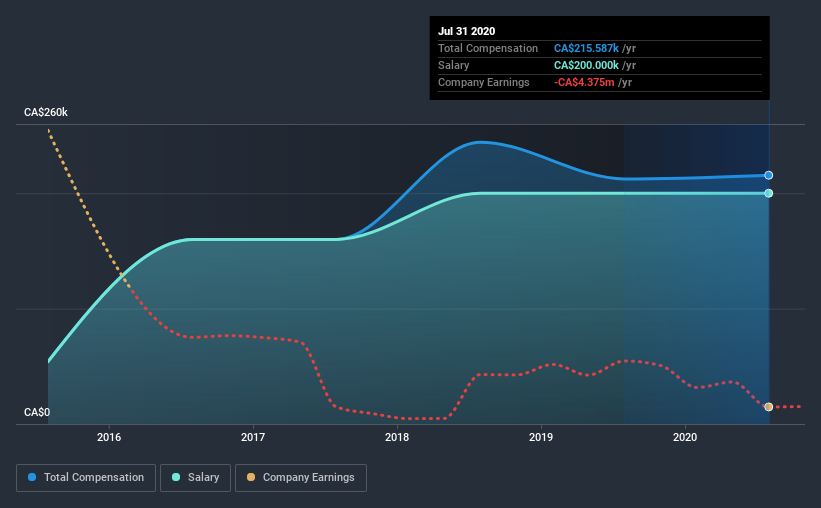Click the Jul 31 2020 tooltip date
Viewport: 821px width, 508px height.
tap(467, 31)
